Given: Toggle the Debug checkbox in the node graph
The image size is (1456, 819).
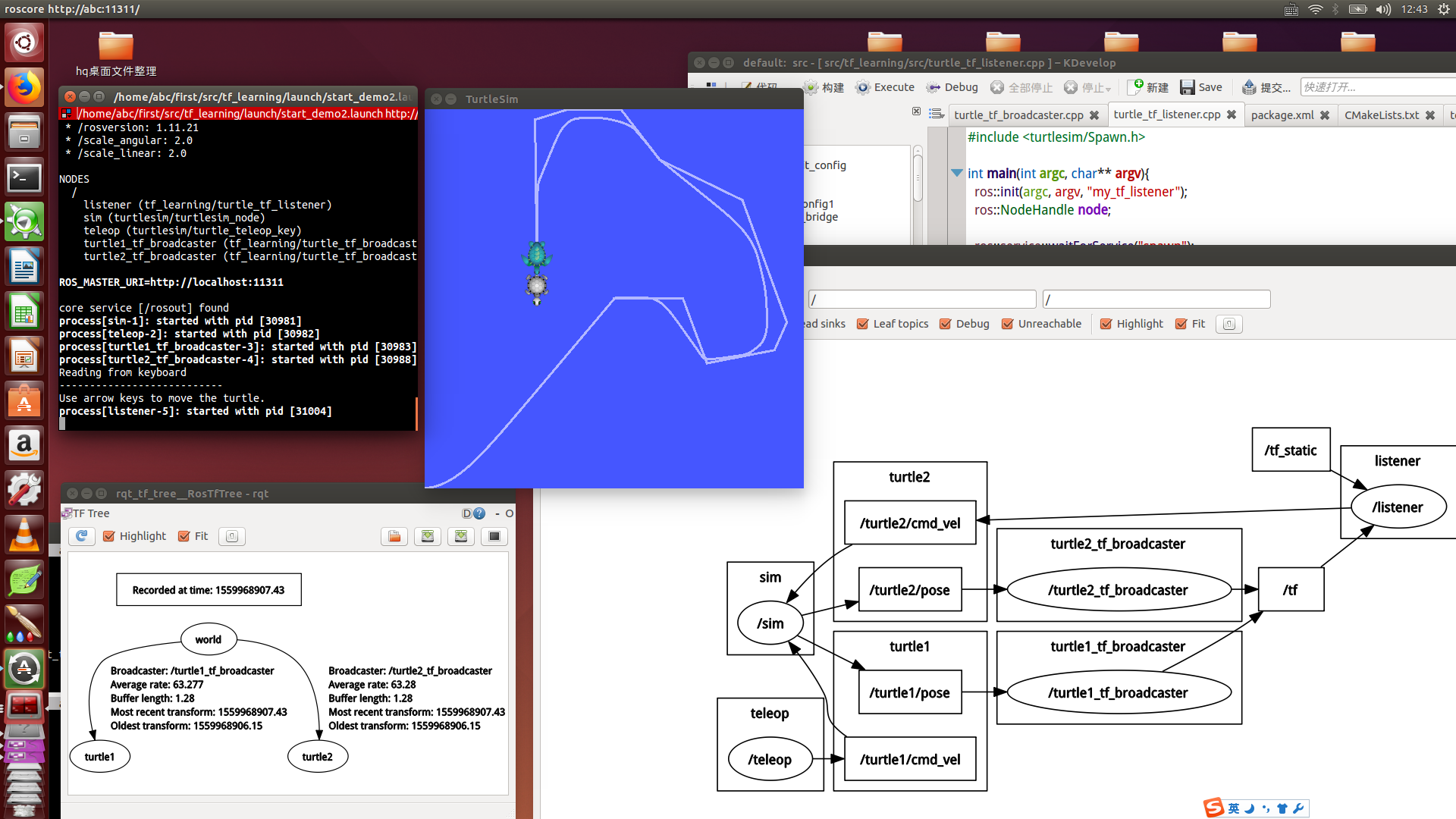Looking at the screenshot, I should (946, 324).
